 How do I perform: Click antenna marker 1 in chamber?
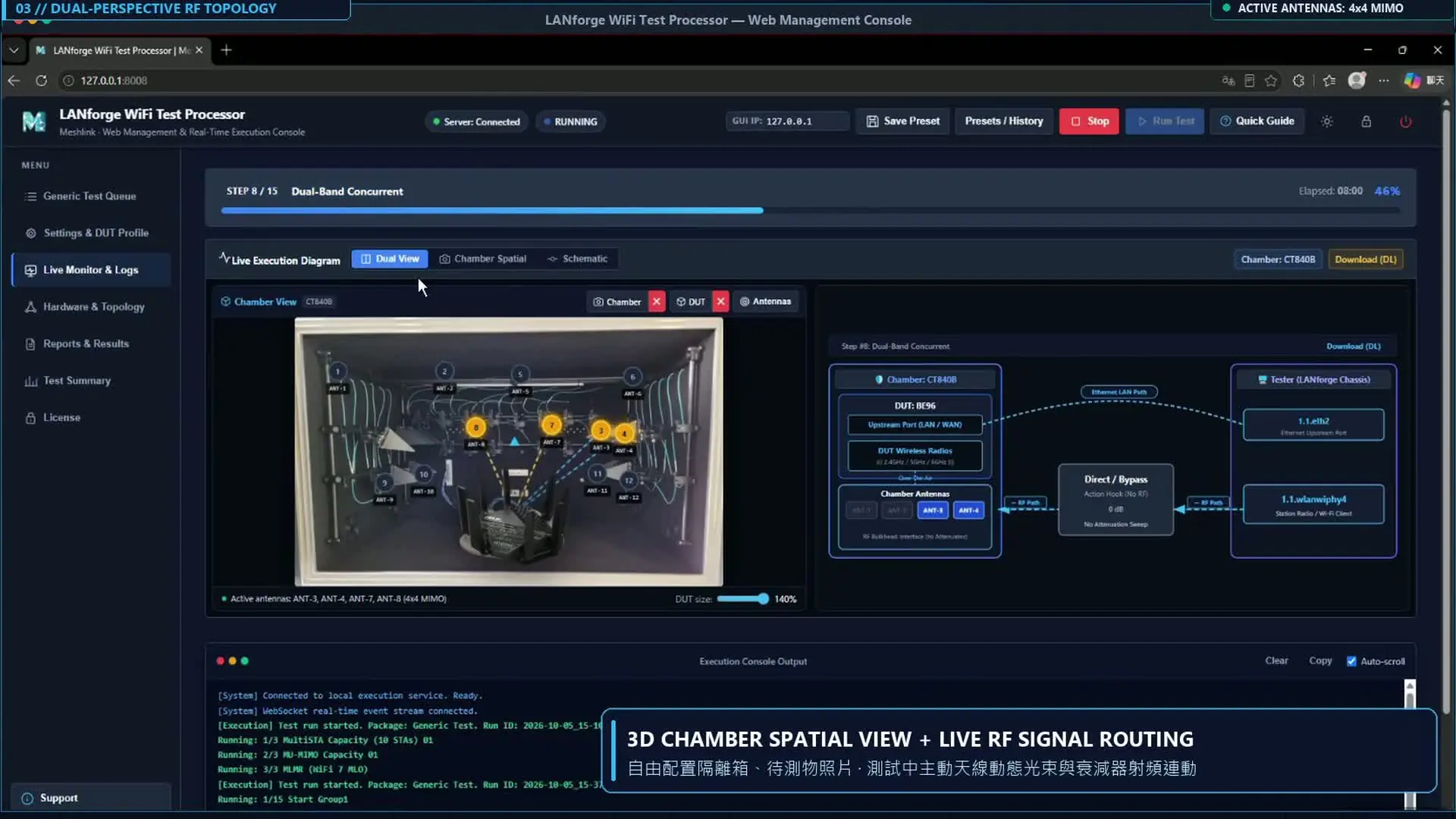pyautogui.click(x=337, y=372)
